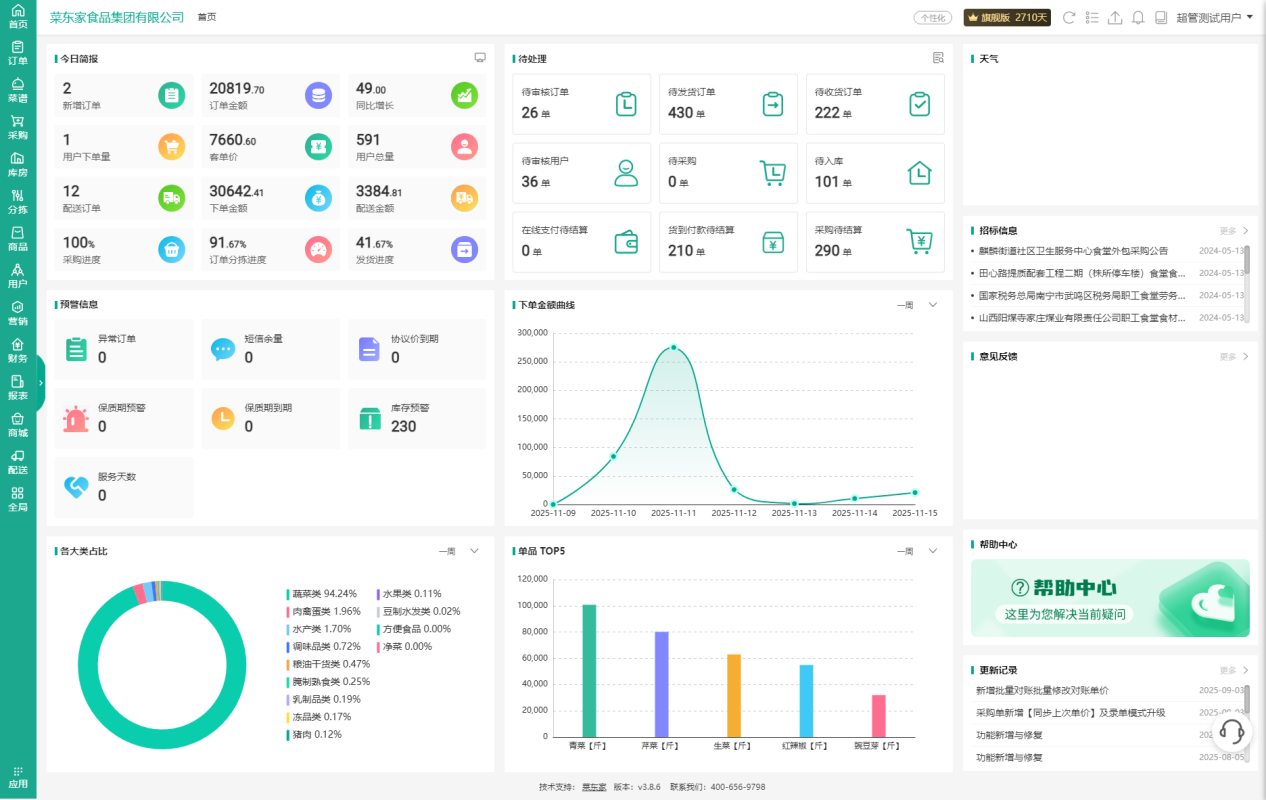Click the 采购 shopping cart sidebar icon
This screenshot has width=1266, height=800.
click(18, 126)
